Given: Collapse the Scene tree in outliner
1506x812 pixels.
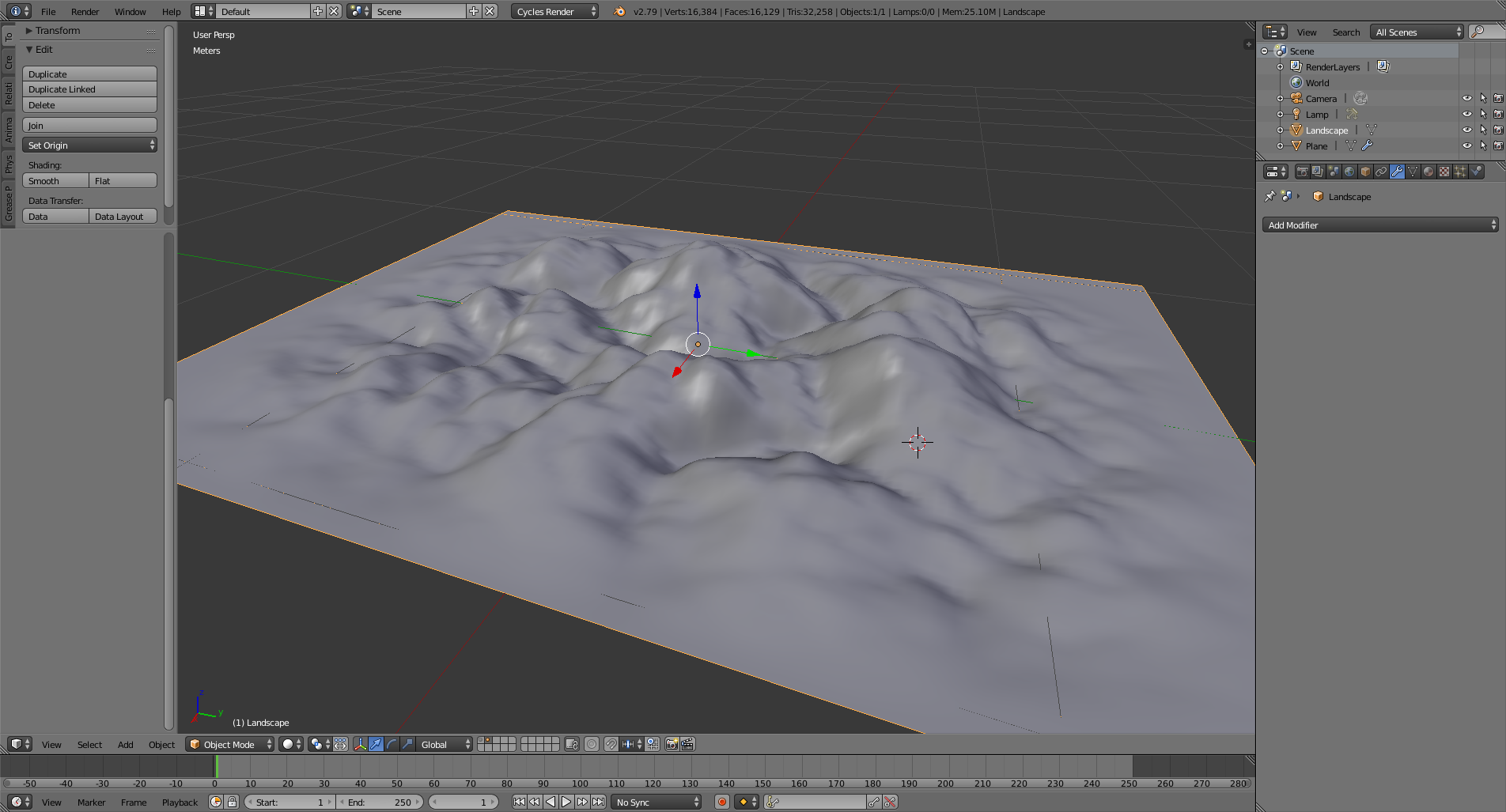Looking at the screenshot, I should click(x=1265, y=51).
